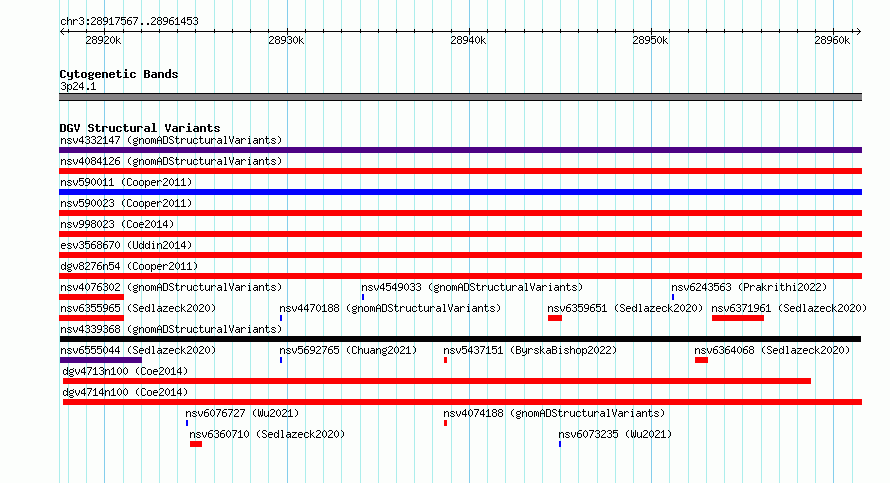This screenshot has height=483, width=890.
Task: Click the 28940k ruler tick label
Action: click(468, 40)
